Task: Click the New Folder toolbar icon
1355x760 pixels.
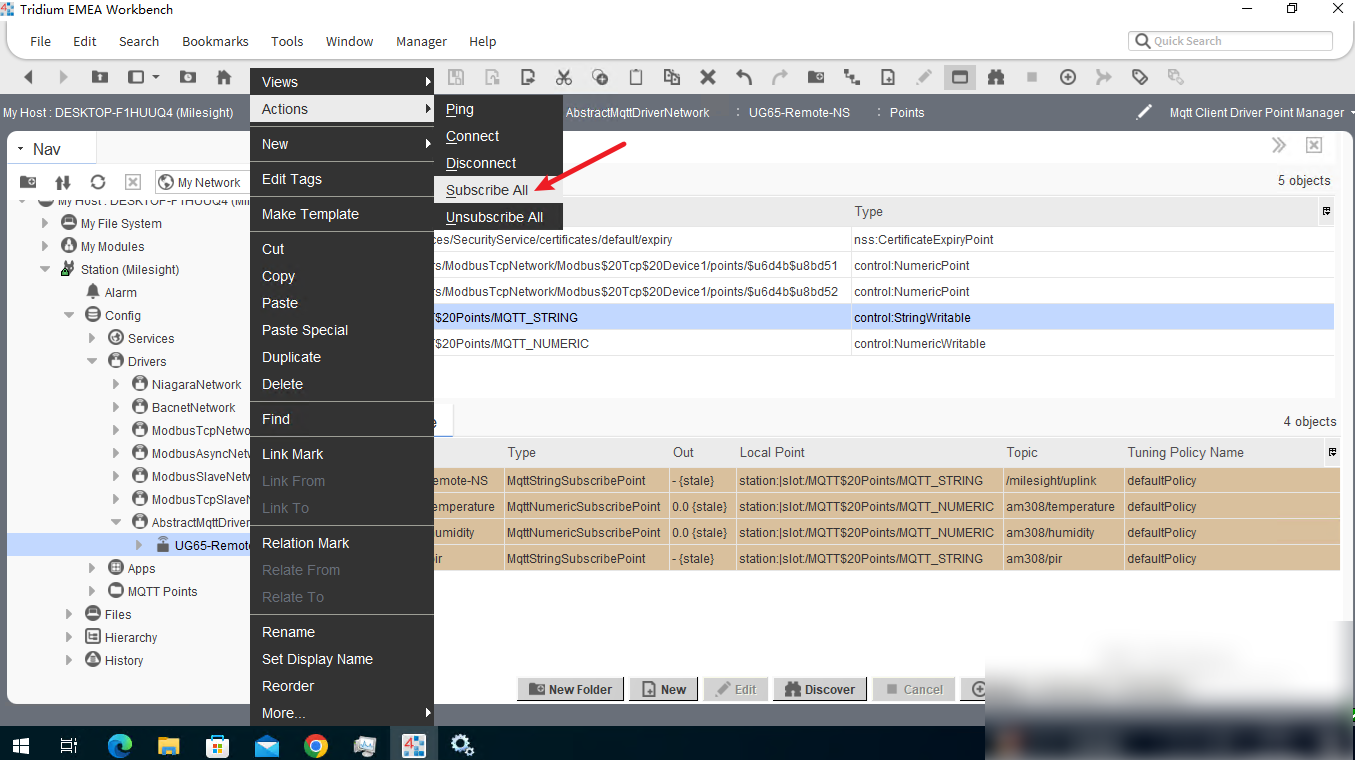Action: 816,77
